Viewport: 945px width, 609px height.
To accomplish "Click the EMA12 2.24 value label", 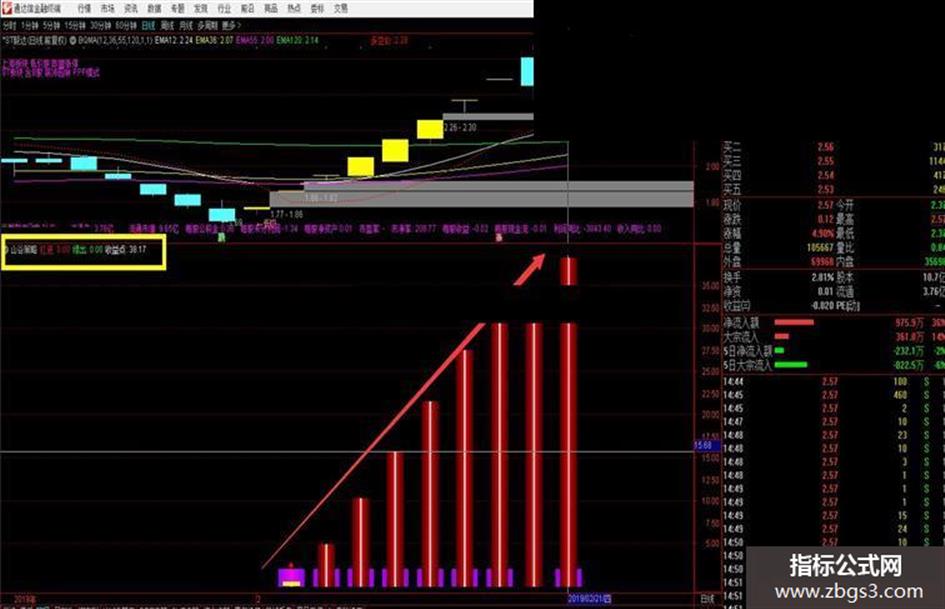I will [174, 40].
